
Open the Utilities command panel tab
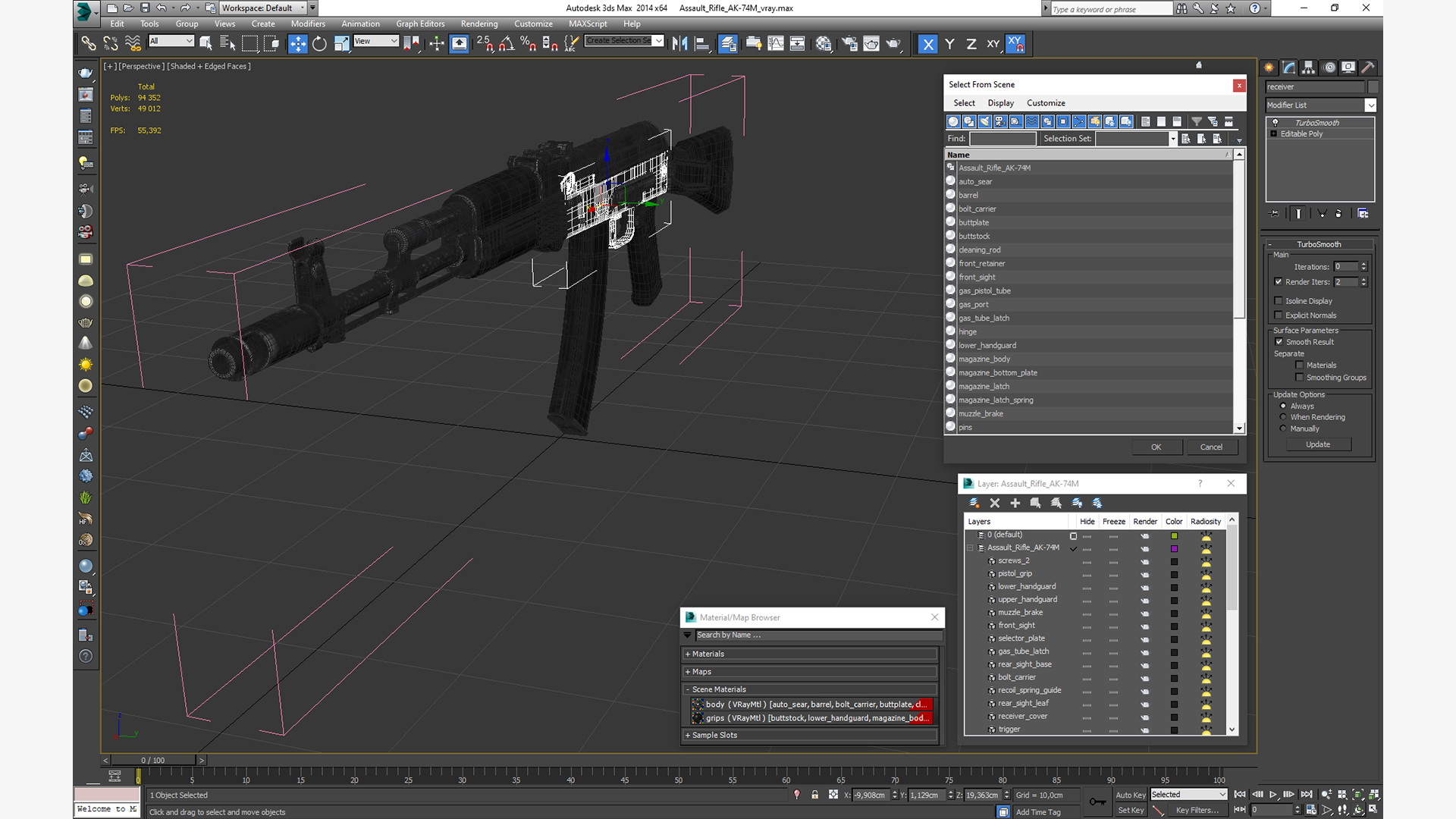tap(1367, 67)
